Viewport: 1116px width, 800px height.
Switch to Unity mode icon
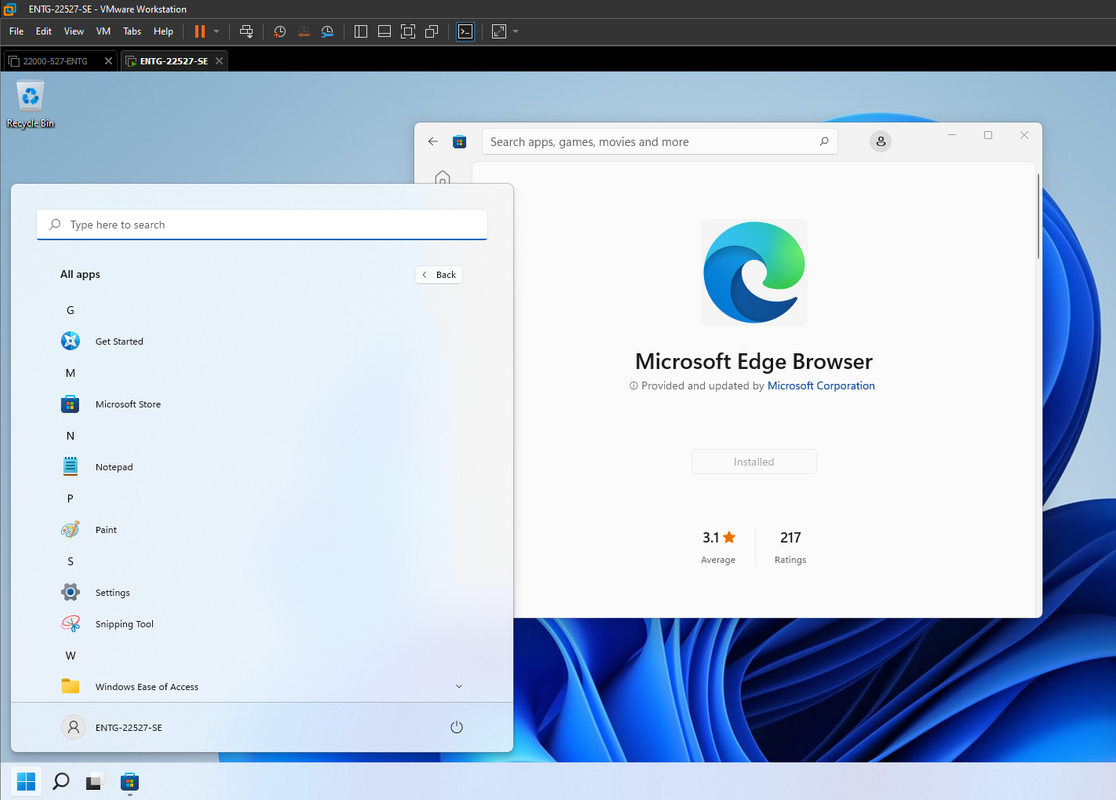point(431,31)
